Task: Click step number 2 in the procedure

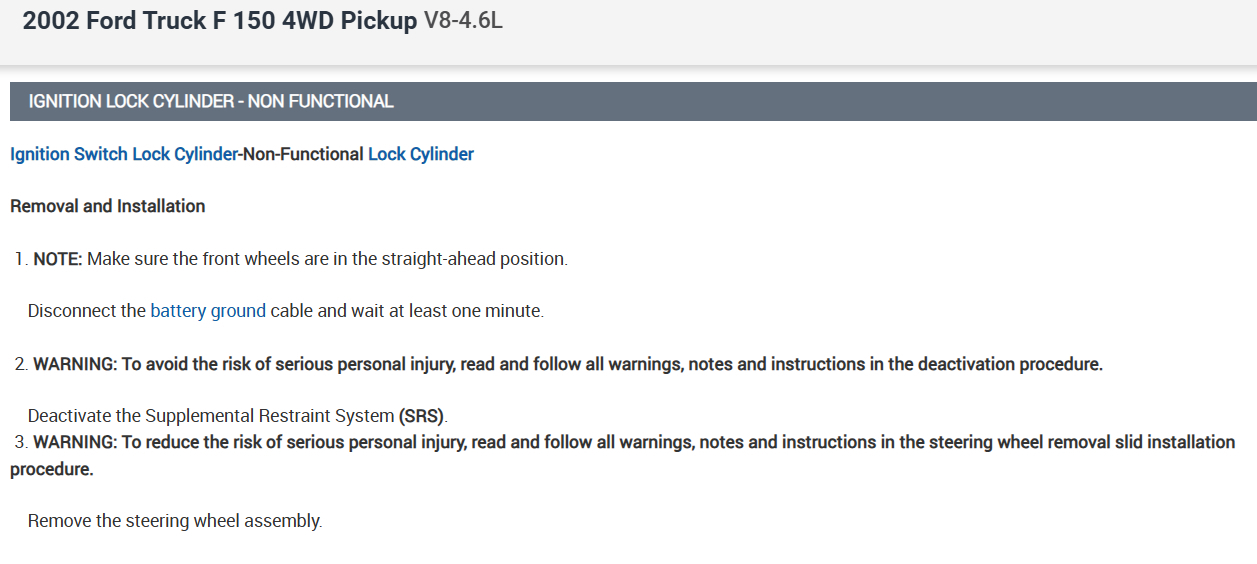Action: click(x=21, y=364)
